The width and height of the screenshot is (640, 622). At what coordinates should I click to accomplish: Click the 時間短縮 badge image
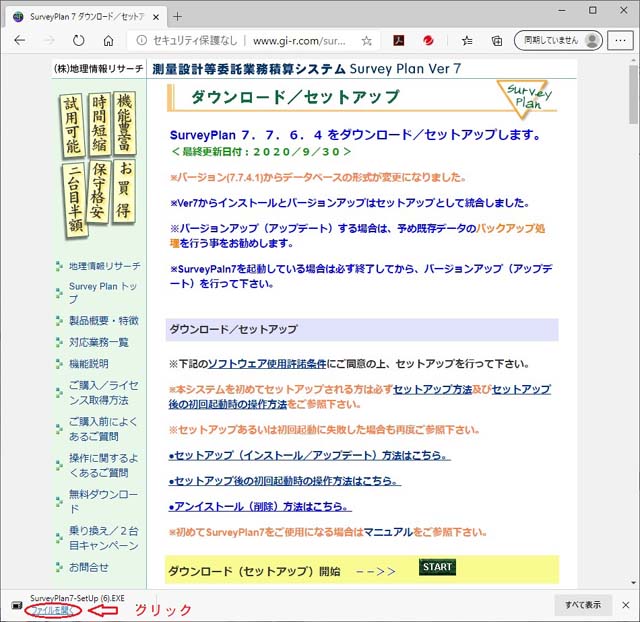point(99,124)
